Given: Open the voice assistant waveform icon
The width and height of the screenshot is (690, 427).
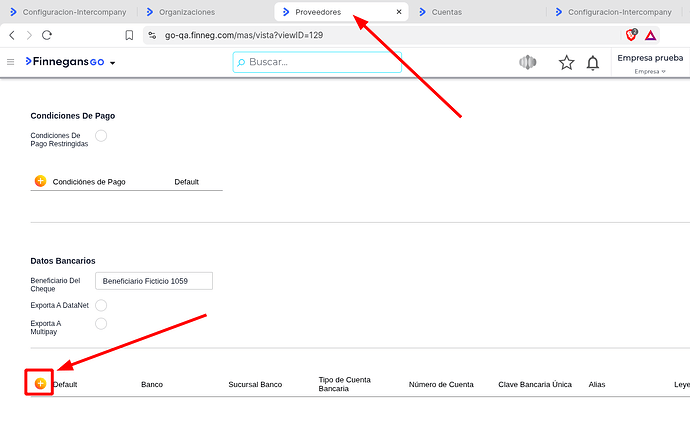Looking at the screenshot, I should pyautogui.click(x=528, y=63).
